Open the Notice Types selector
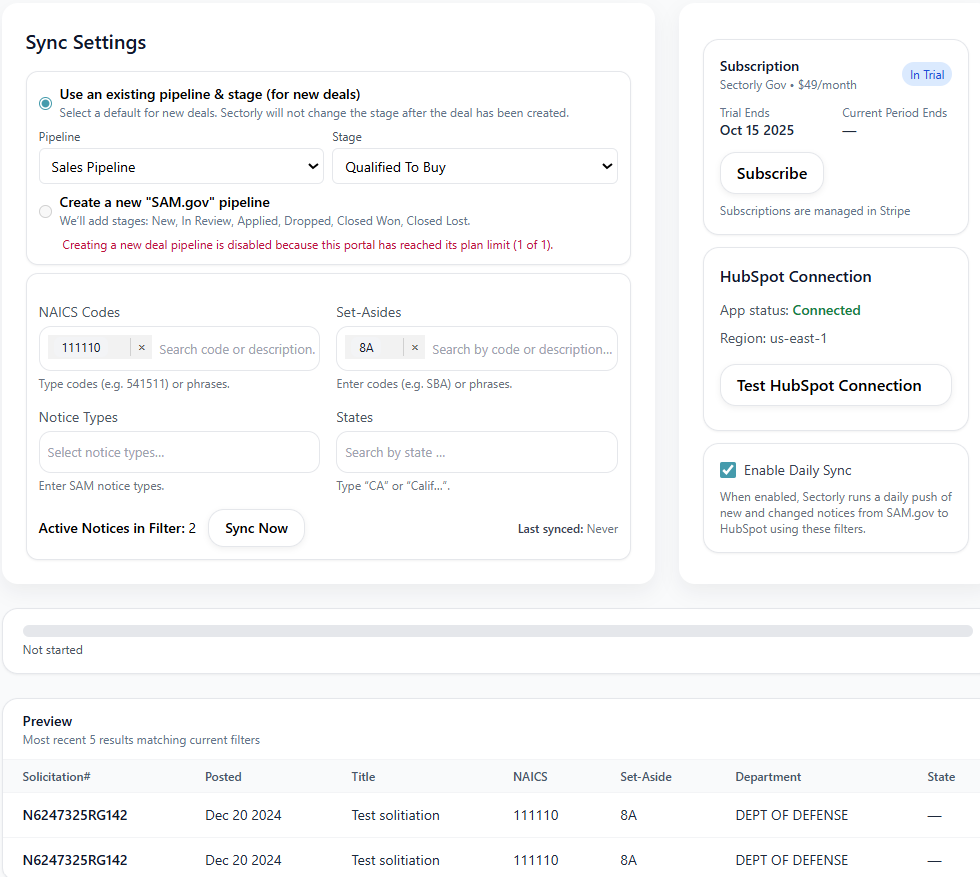Screen dimensions: 980x877 (x=179, y=452)
